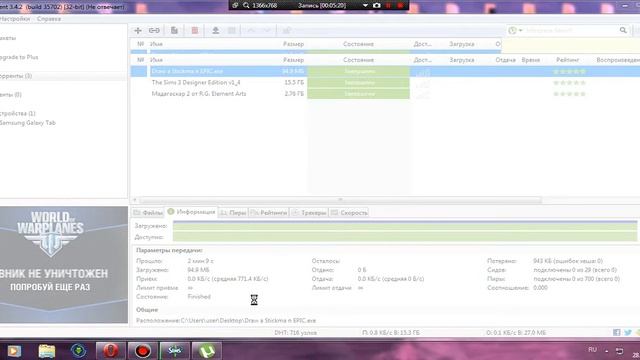This screenshot has width=640, height=360.
Task: Click the search magnifier icon
Action: point(623,30)
